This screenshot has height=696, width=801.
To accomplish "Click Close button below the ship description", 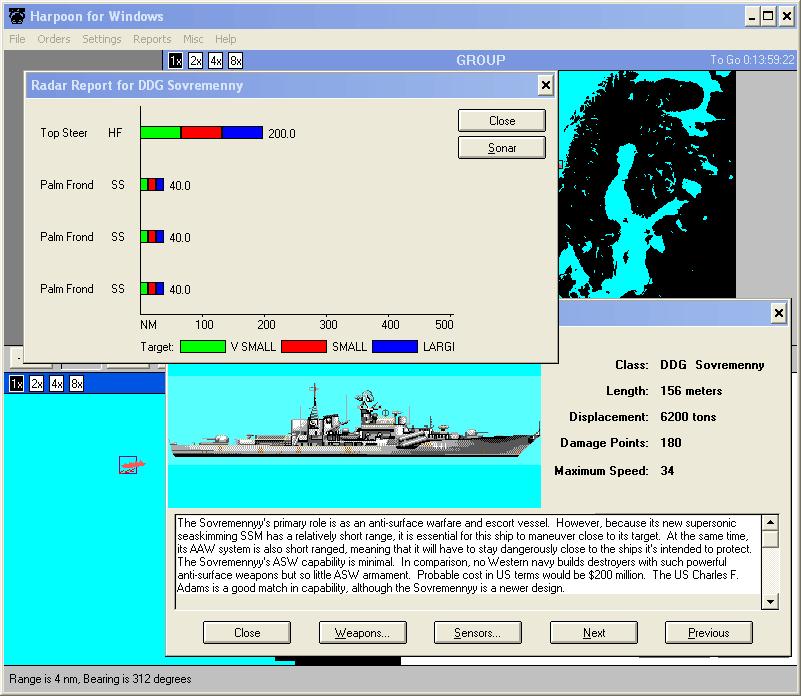I will (x=247, y=633).
